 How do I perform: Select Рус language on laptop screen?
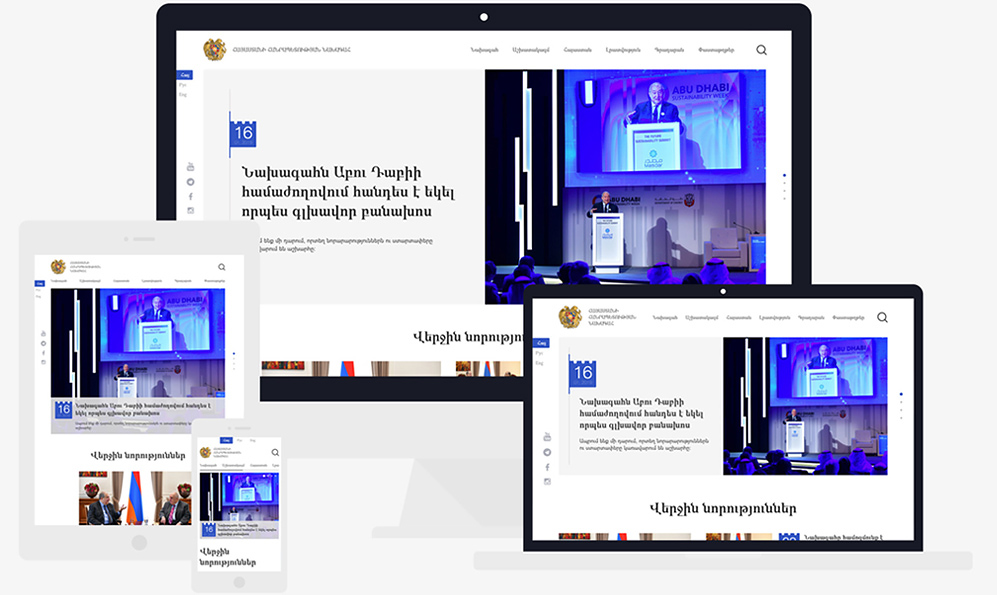click(x=539, y=353)
